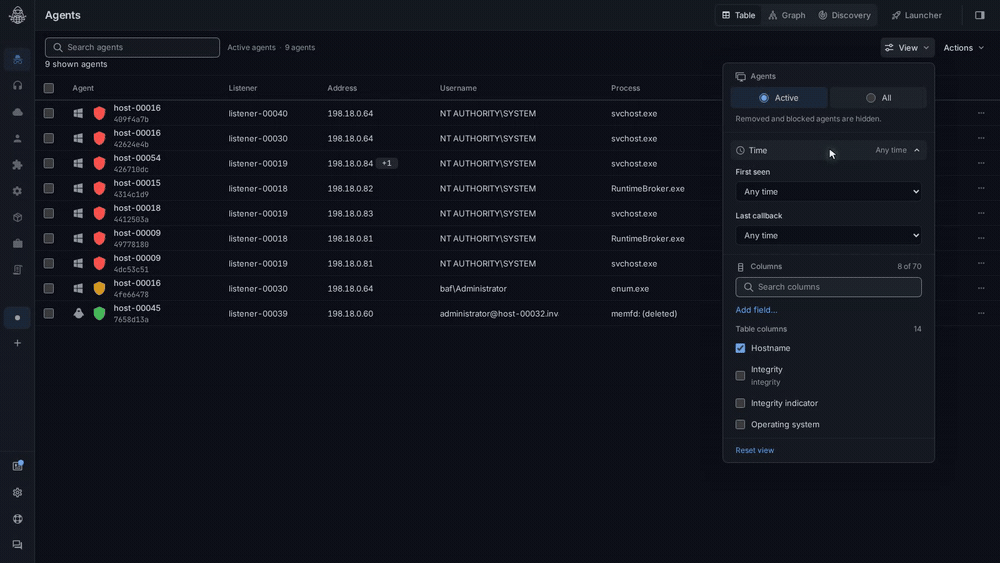
Task: Open the puzzle piece extensions icon
Action: [x=17, y=165]
